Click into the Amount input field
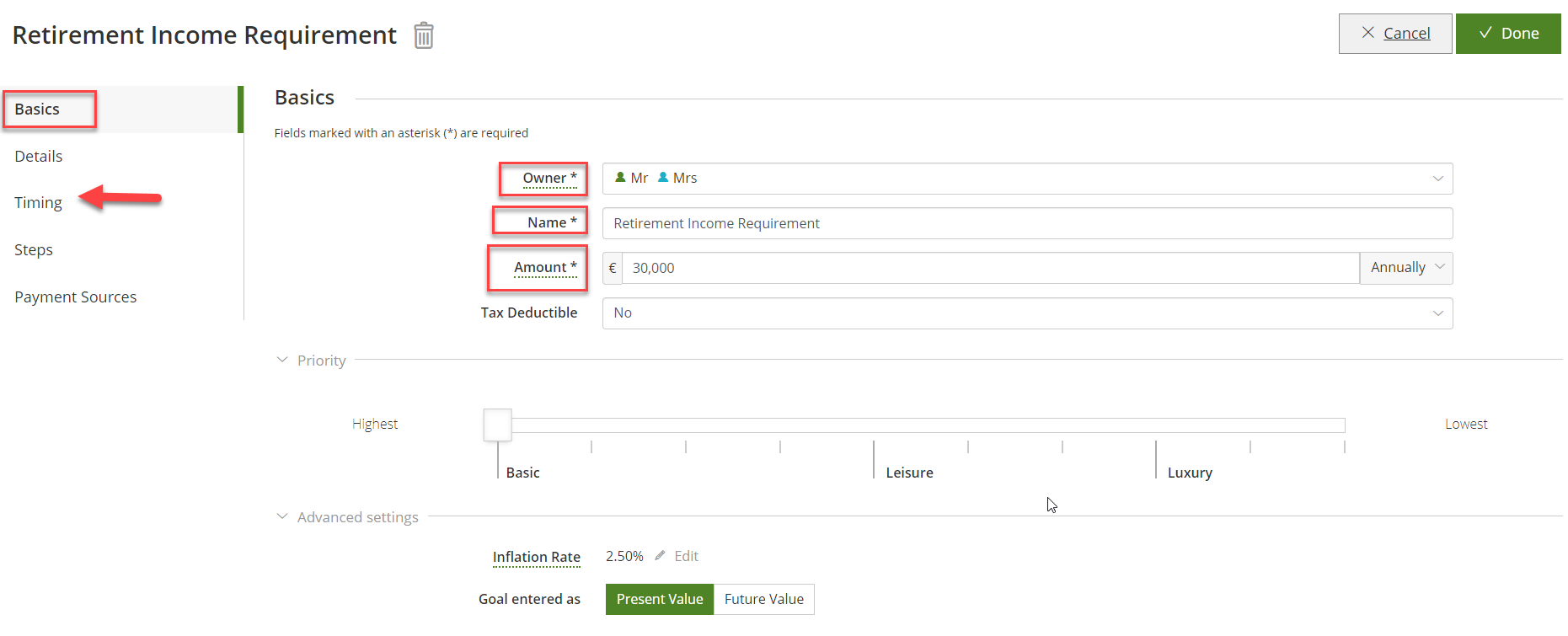 [x=991, y=268]
